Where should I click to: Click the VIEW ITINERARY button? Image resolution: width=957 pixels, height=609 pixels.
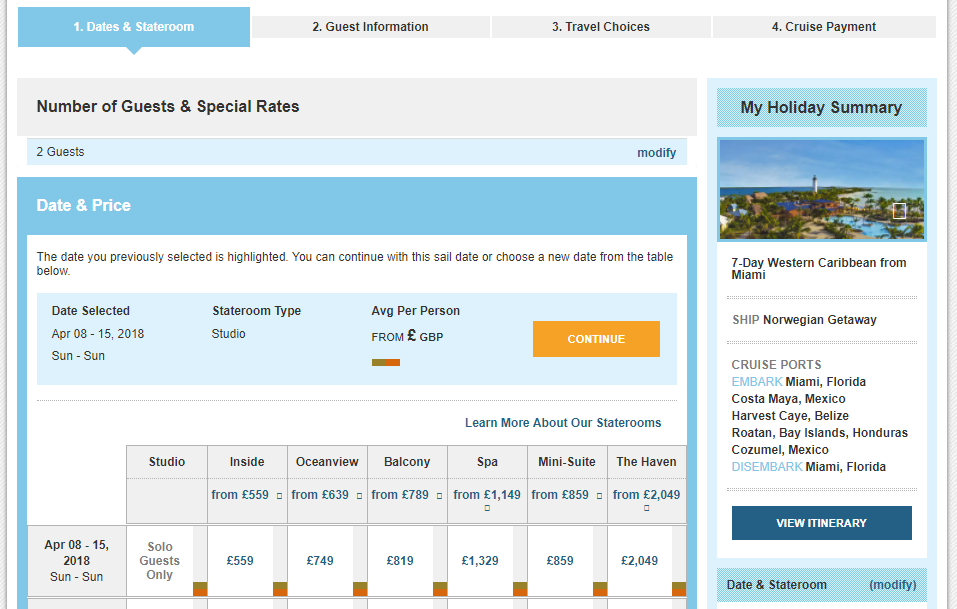[822, 523]
